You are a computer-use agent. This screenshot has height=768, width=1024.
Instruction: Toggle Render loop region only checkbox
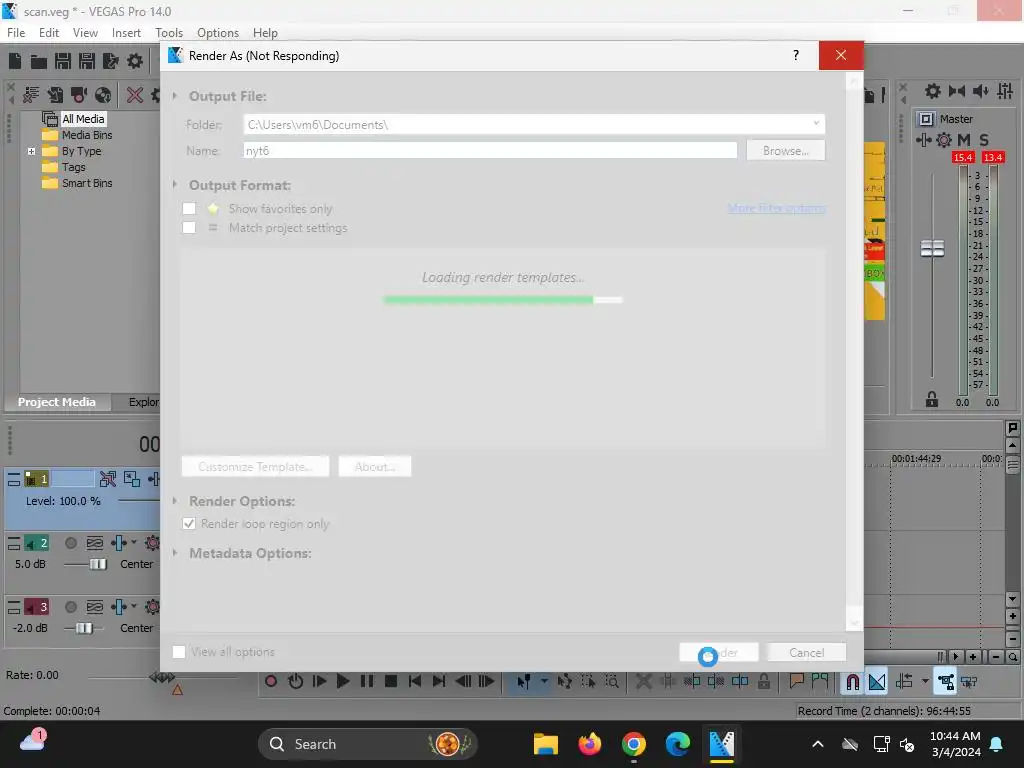(189, 524)
